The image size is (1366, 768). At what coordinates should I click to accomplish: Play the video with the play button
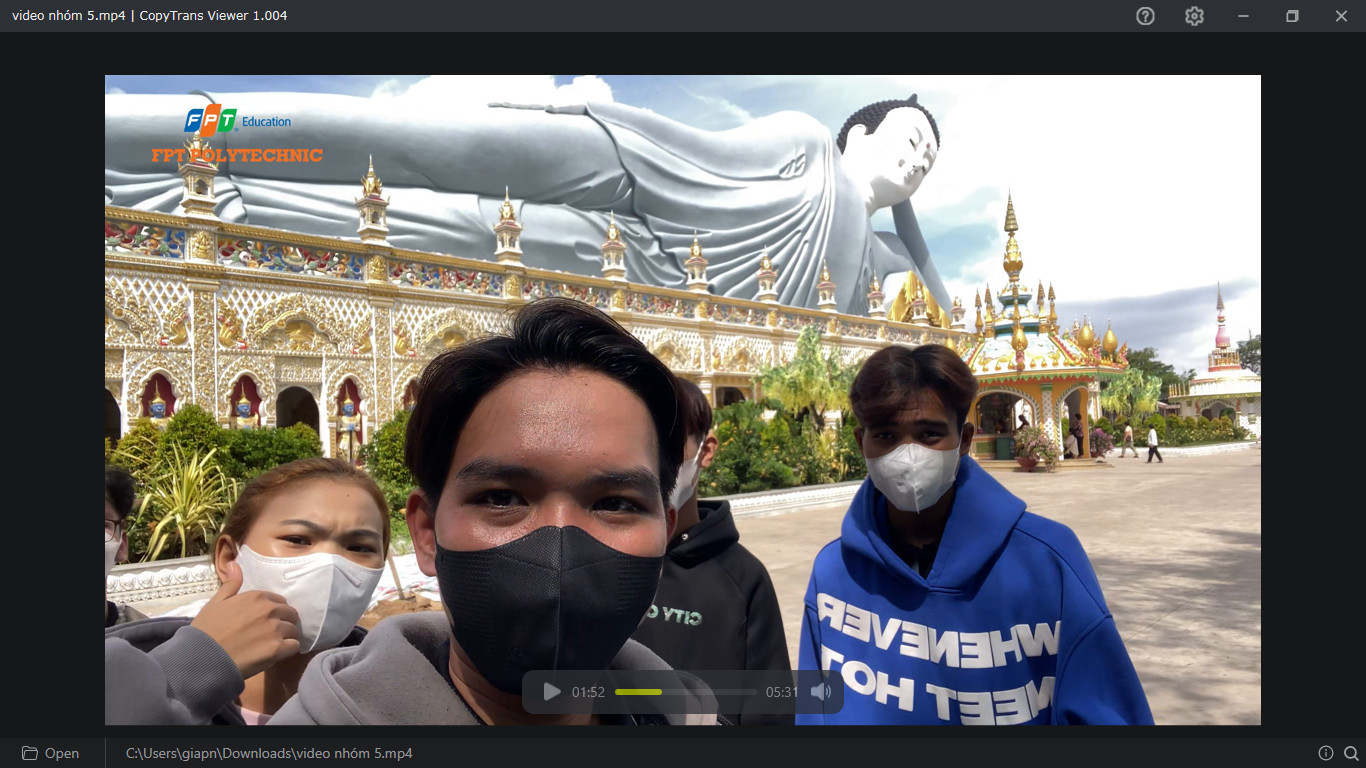coord(551,692)
